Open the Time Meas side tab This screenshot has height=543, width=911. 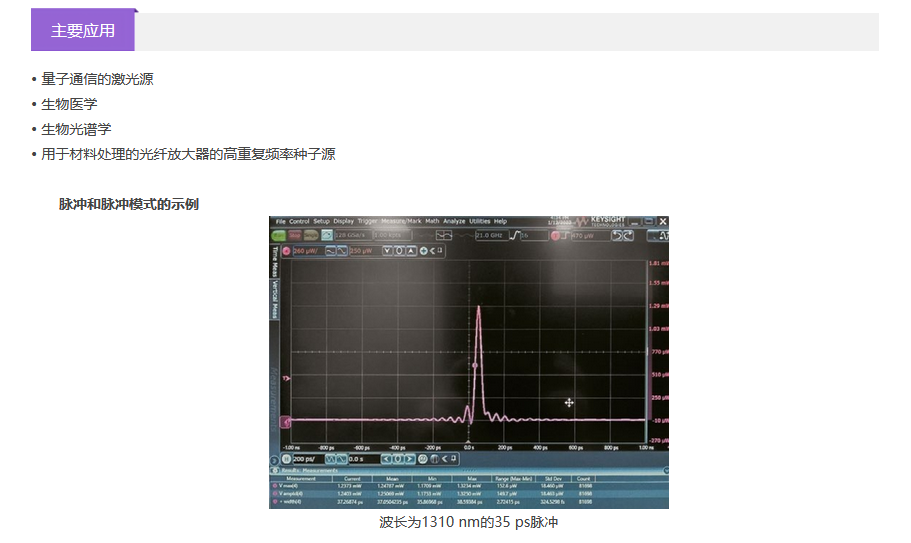[x=274, y=261]
